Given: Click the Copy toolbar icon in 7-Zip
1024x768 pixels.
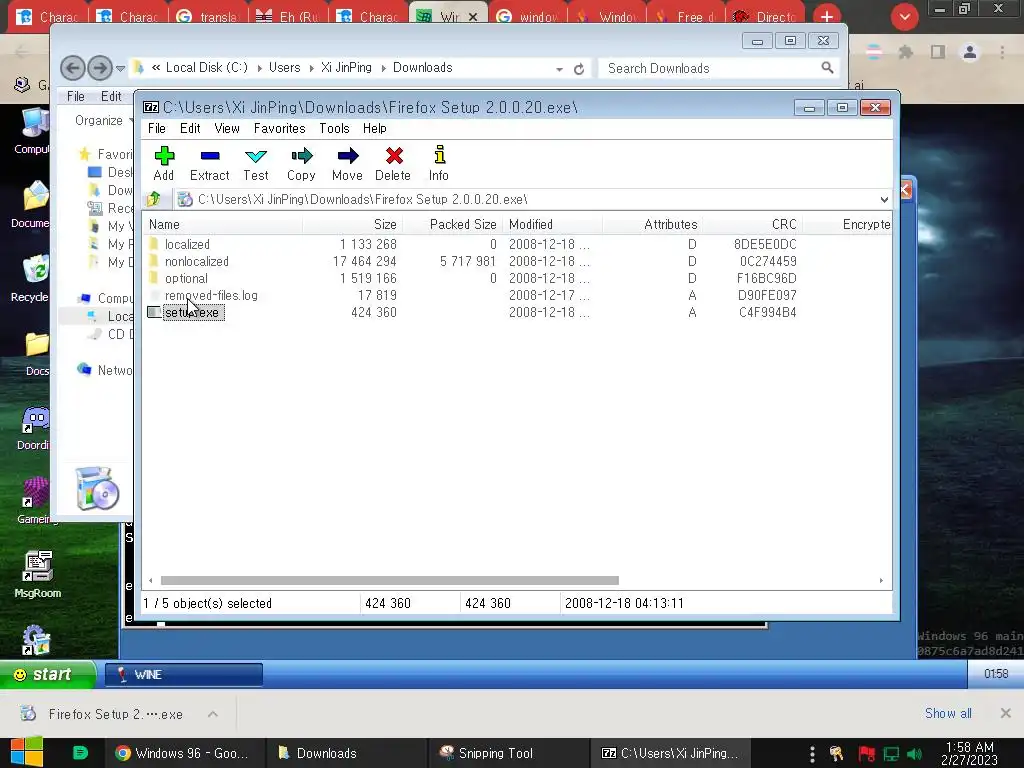Looking at the screenshot, I should point(301,163).
